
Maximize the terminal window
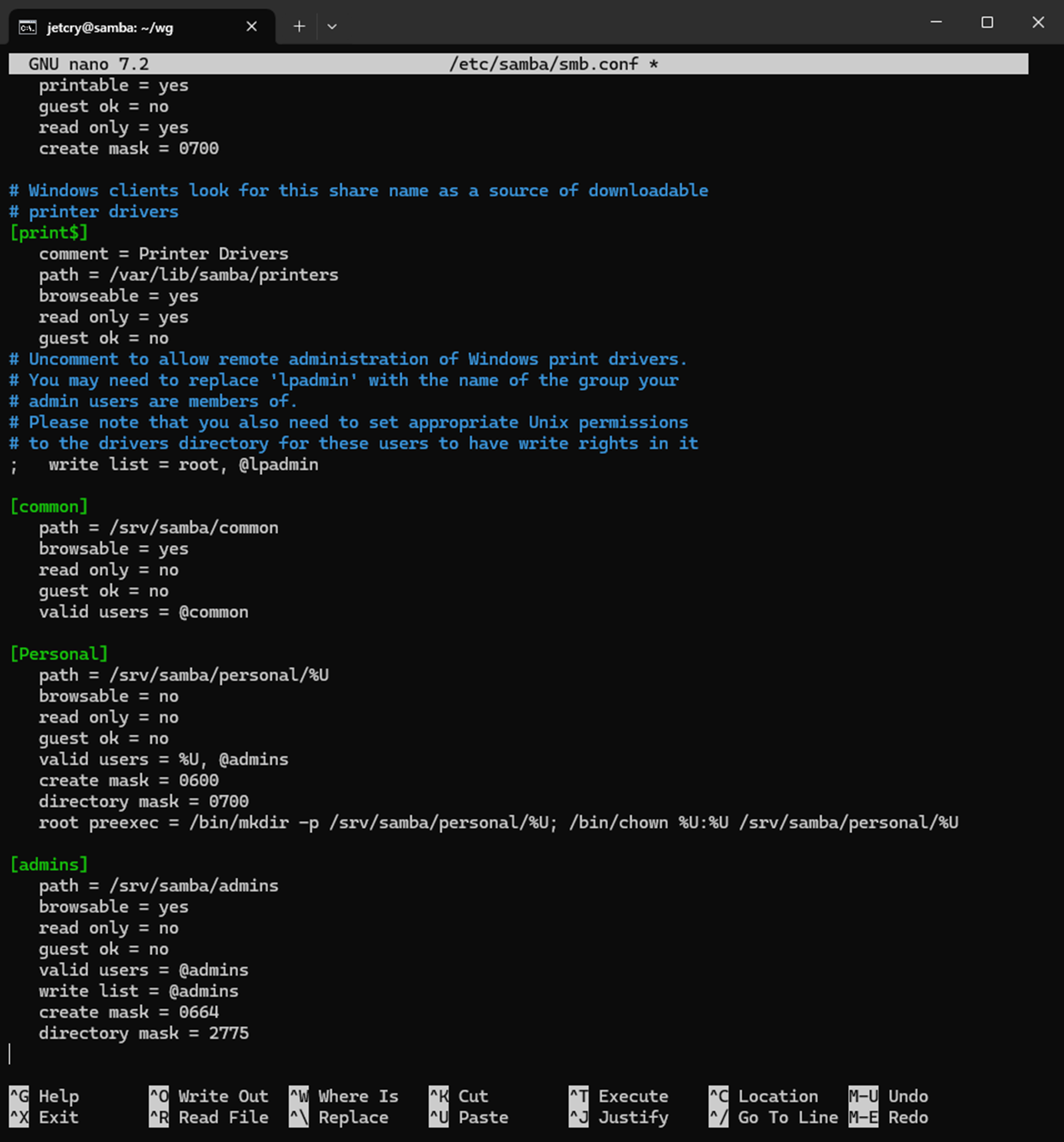987,22
